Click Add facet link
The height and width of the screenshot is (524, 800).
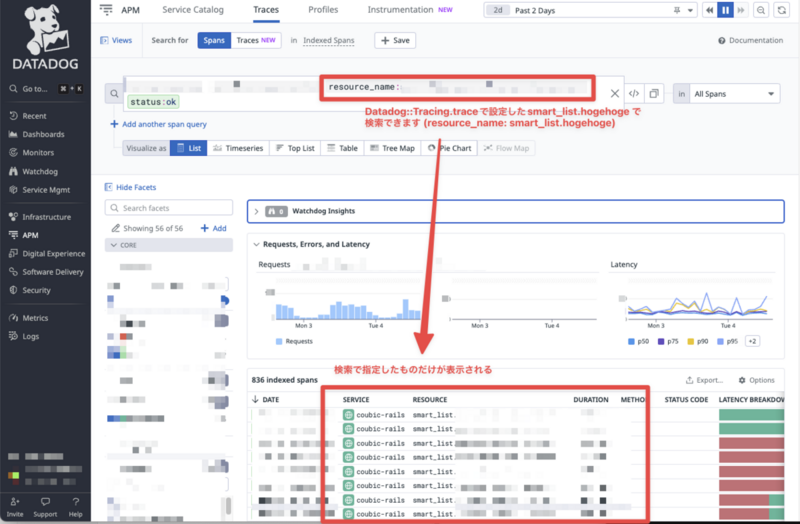pos(214,228)
